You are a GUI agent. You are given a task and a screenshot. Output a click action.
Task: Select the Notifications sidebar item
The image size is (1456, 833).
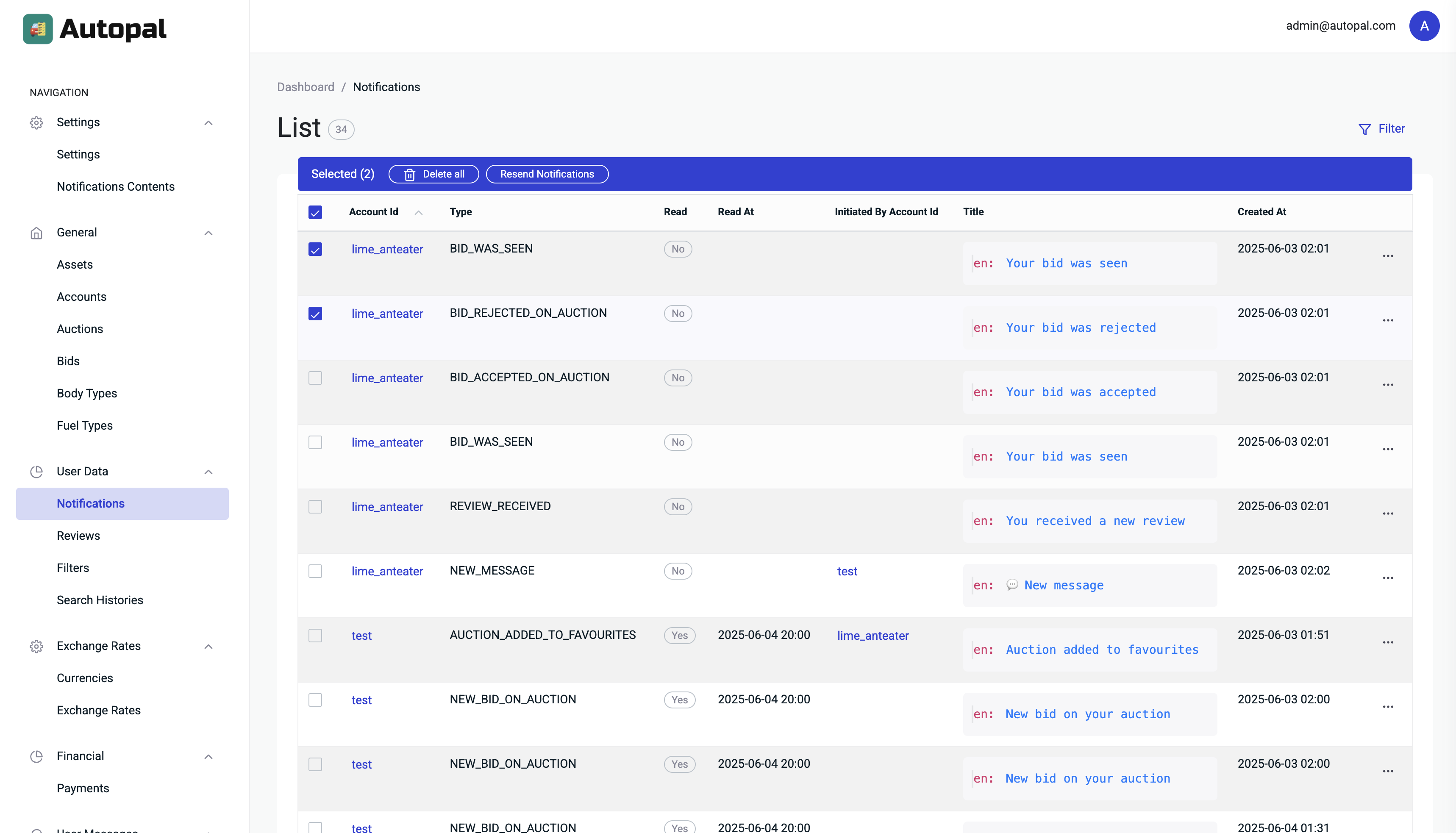(122, 503)
